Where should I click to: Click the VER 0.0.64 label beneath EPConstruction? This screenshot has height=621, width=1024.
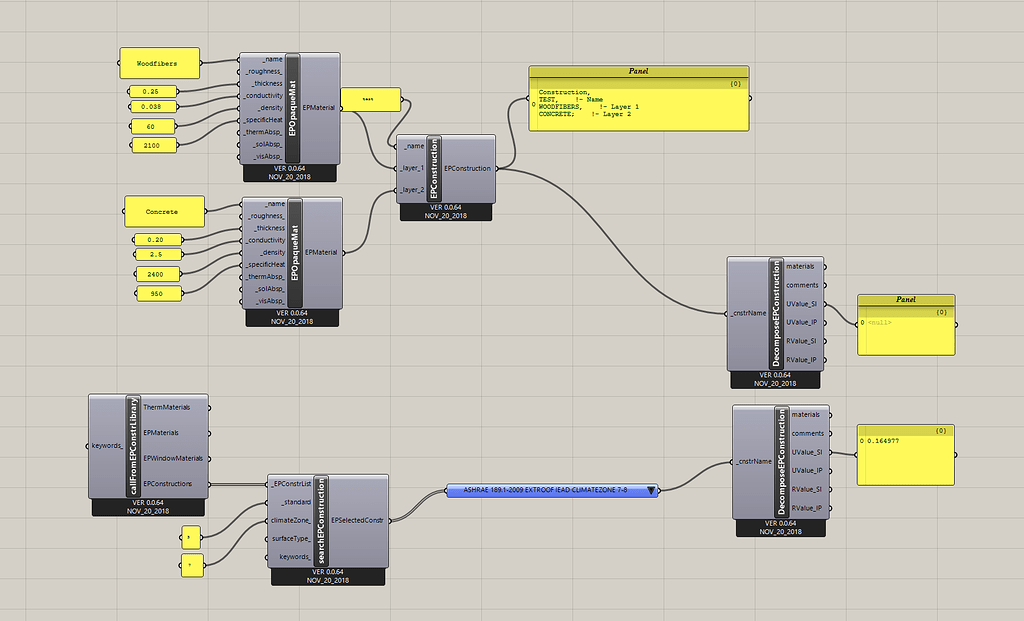pyautogui.click(x=445, y=208)
